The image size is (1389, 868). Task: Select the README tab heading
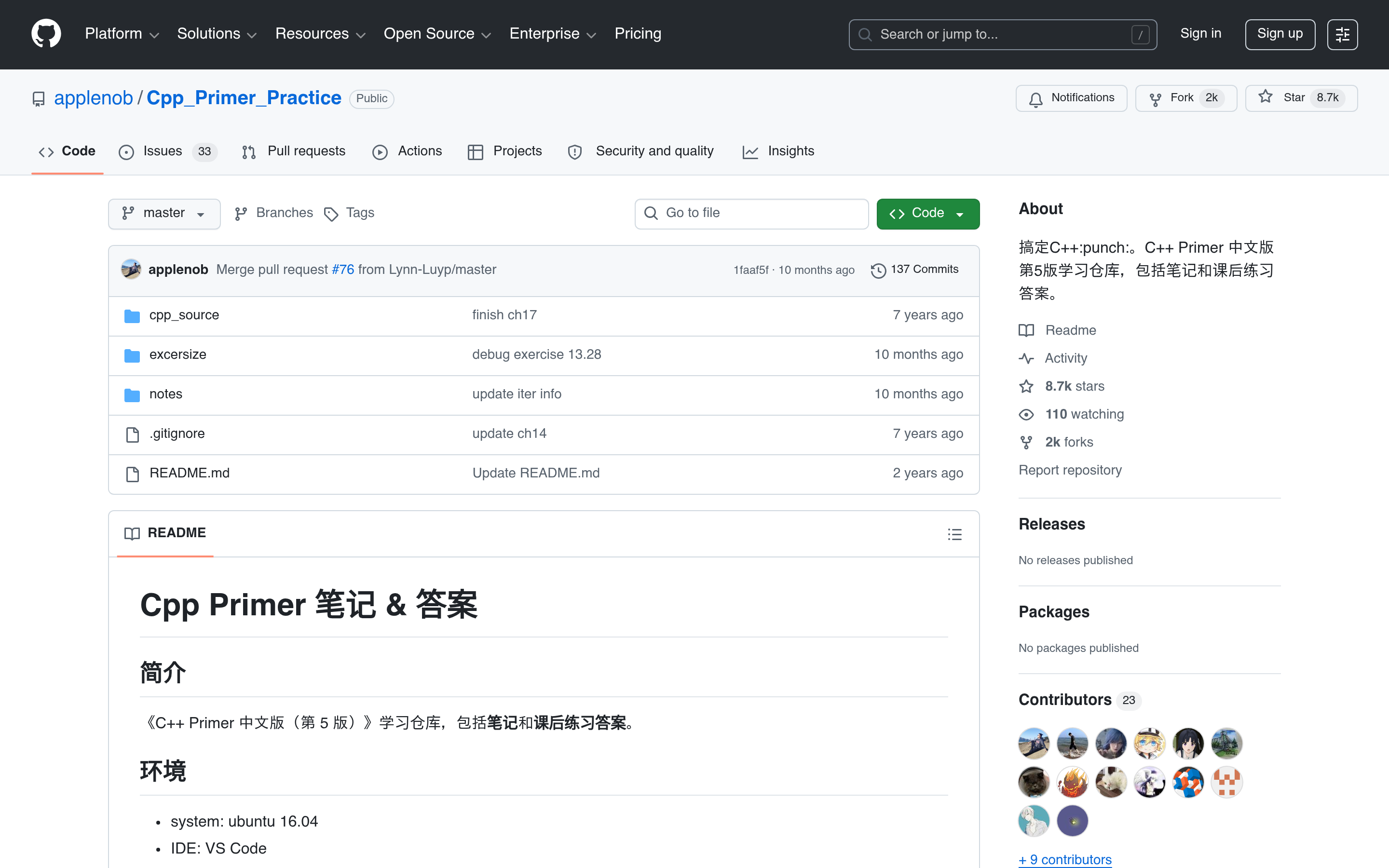coord(165,533)
